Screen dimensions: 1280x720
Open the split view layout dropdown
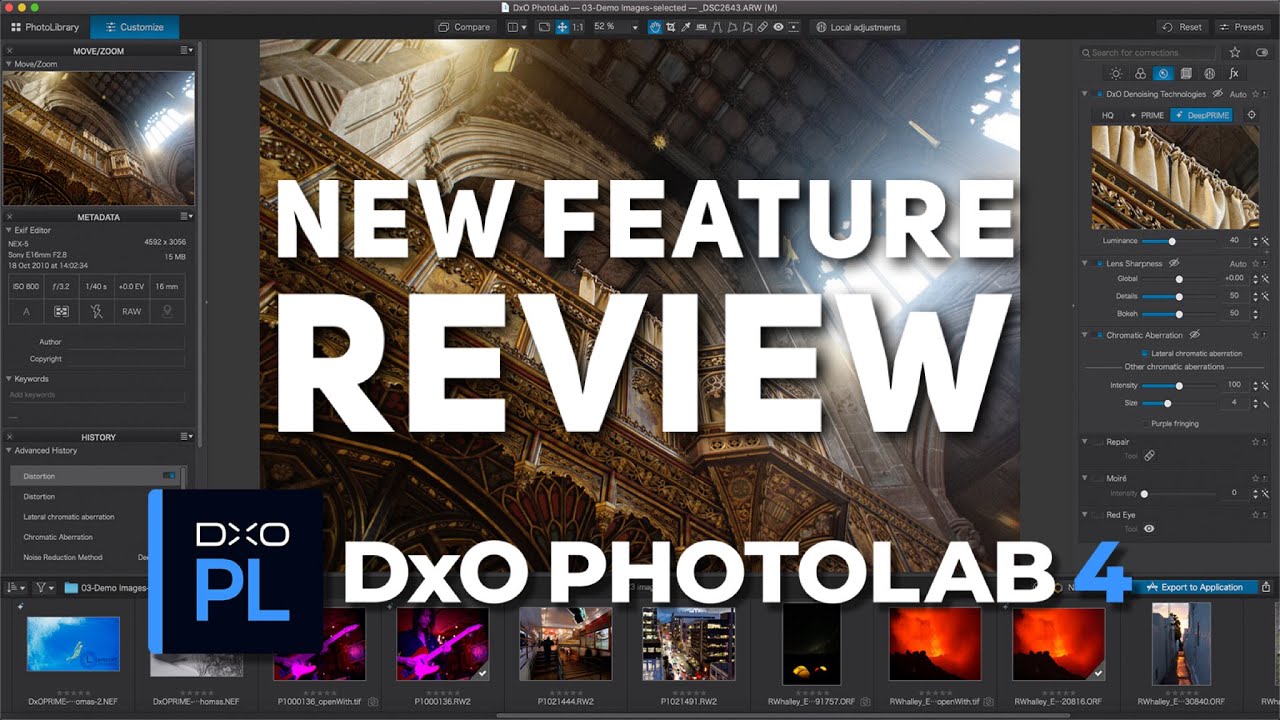517,27
